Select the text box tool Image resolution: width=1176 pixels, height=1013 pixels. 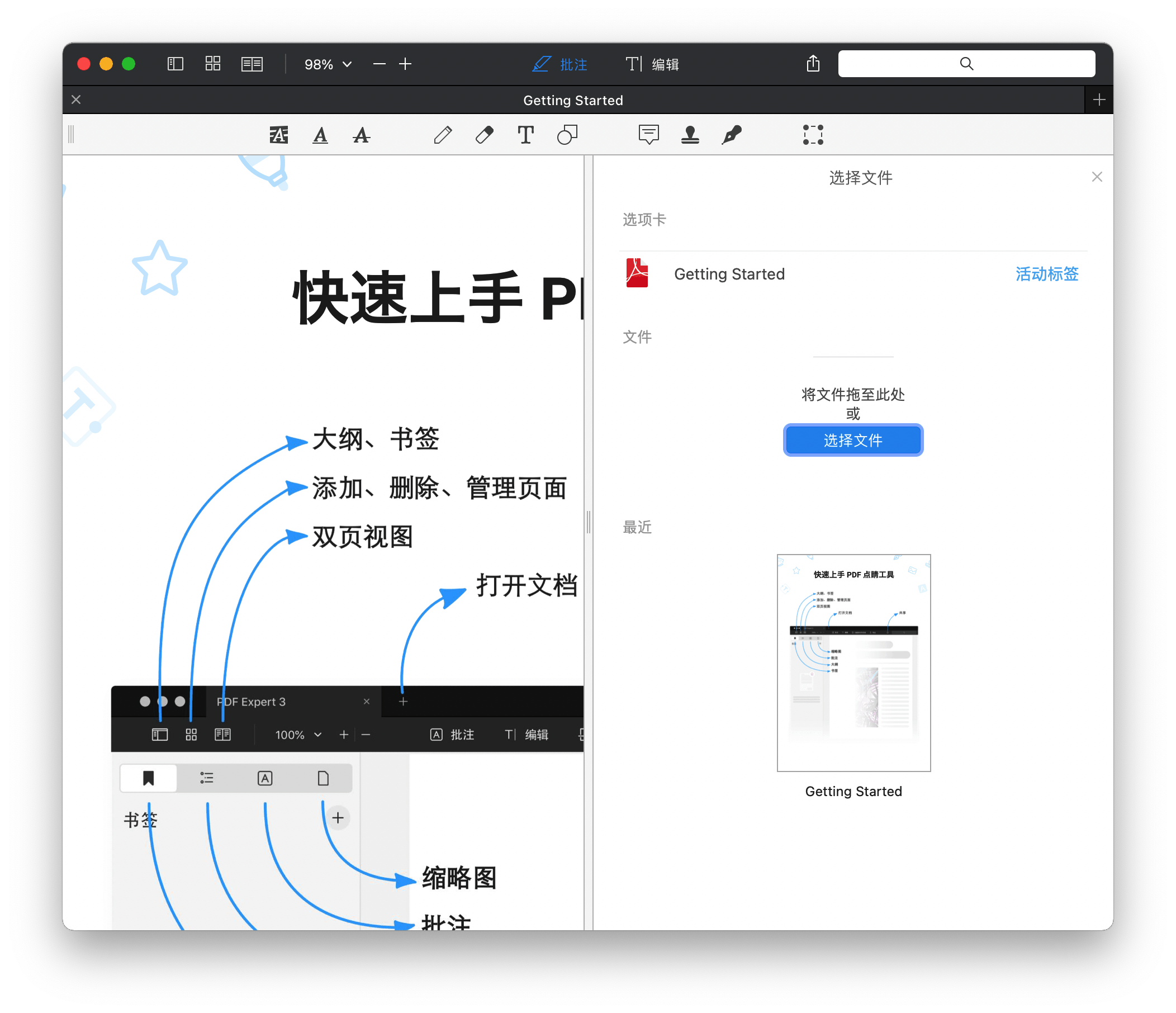click(525, 135)
